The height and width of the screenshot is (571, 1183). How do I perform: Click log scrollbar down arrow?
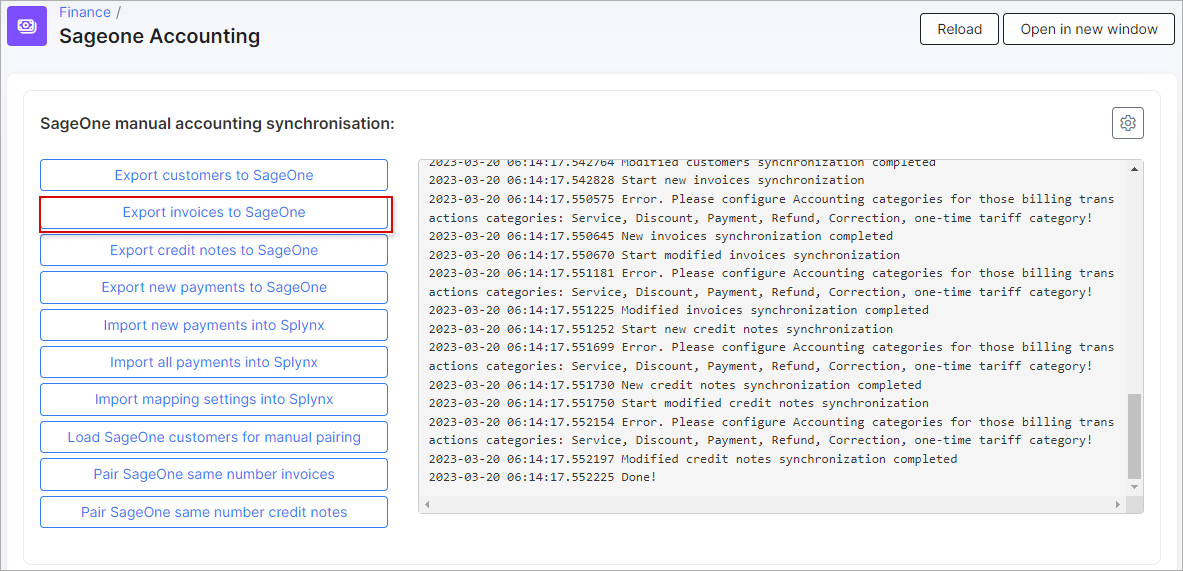point(1134,487)
